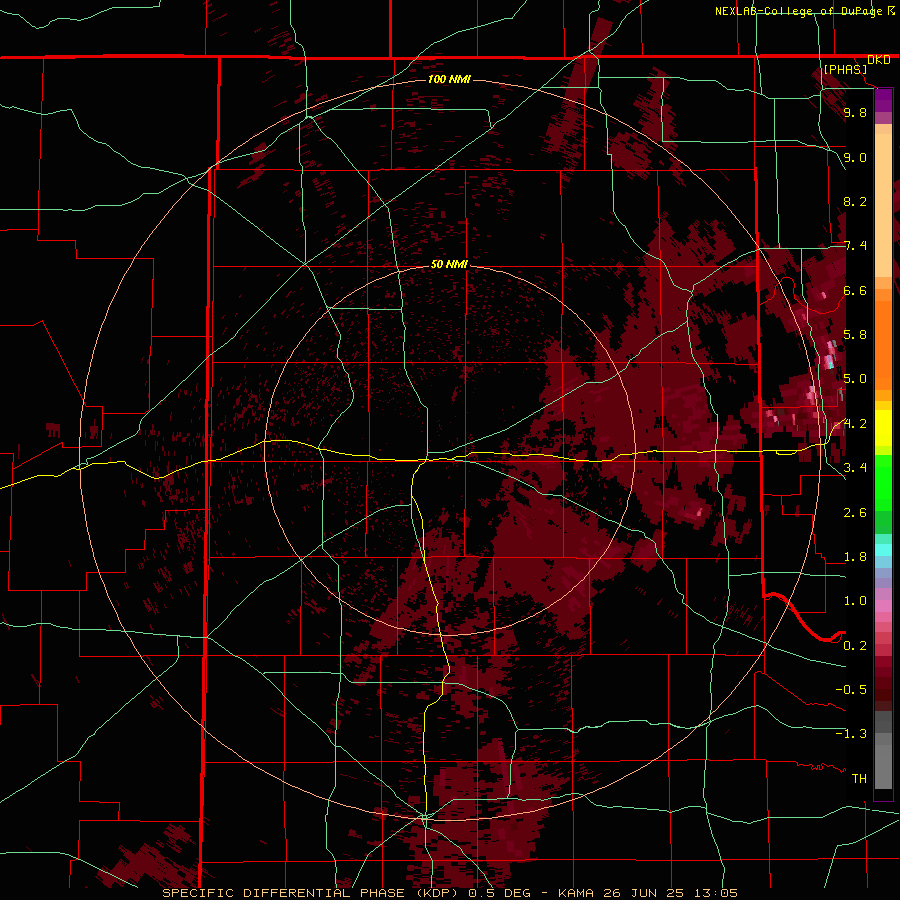The height and width of the screenshot is (900, 900).
Task: Click the 1.8 scale value
Action: tap(855, 557)
